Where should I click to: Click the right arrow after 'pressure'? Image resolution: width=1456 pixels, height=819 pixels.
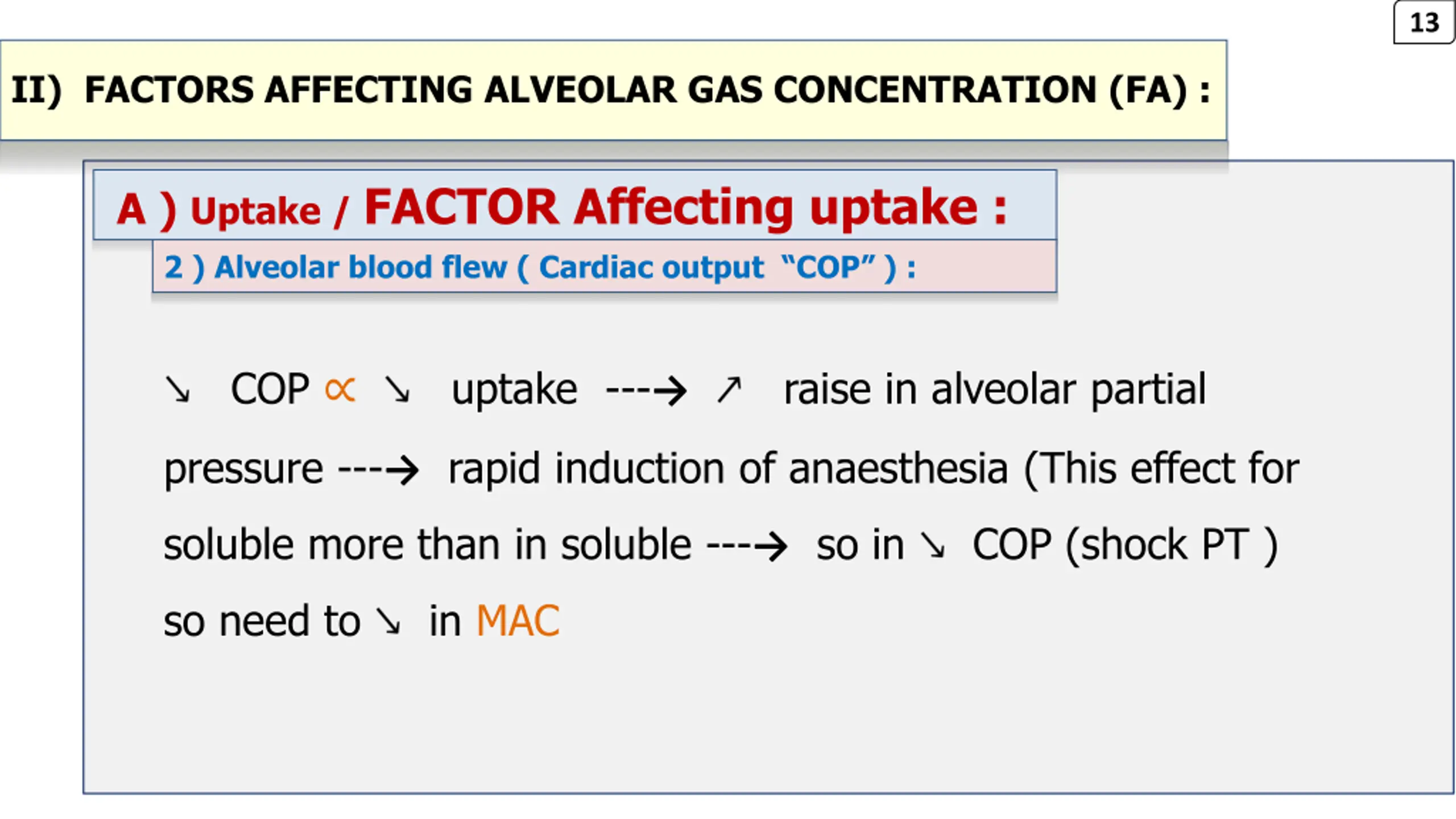379,470
